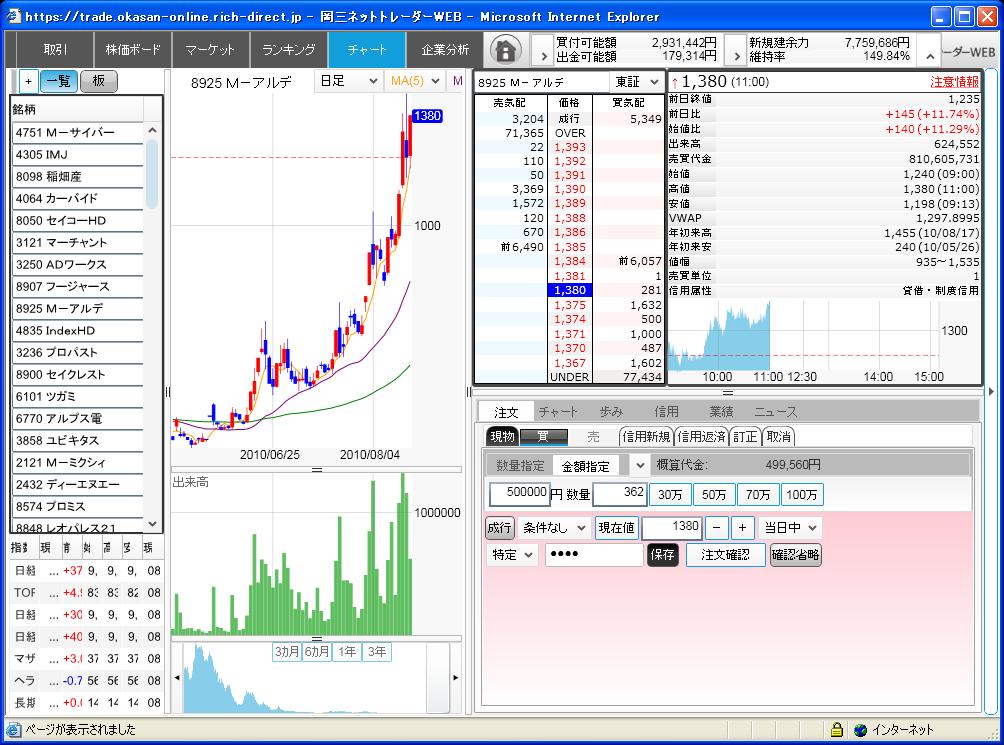Click the 注文確認 order confirm button
Viewport: 1004px width, 745px height.
point(725,555)
